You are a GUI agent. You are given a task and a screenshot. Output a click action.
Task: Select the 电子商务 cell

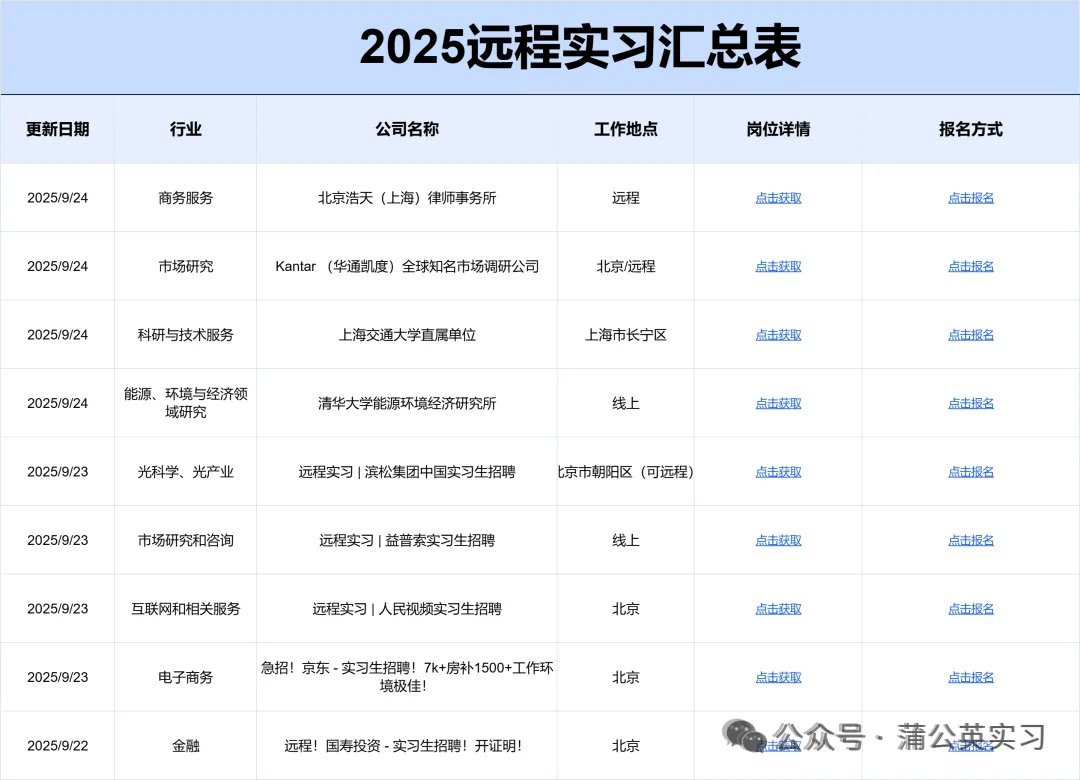(186, 677)
